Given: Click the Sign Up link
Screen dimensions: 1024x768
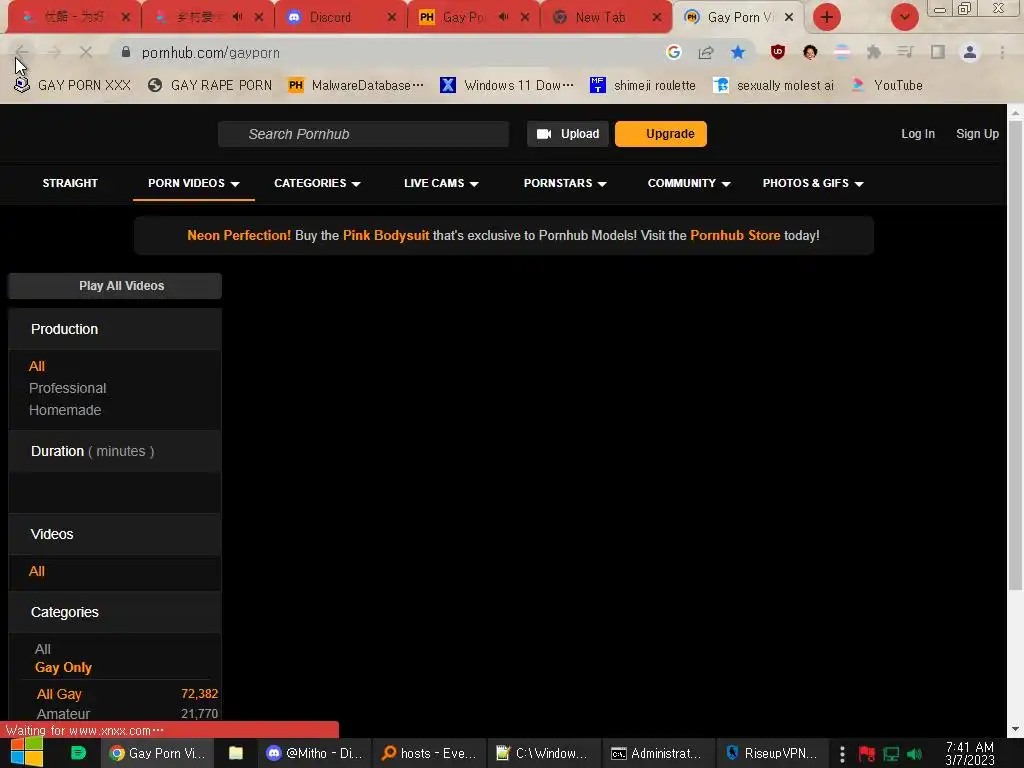Looking at the screenshot, I should (x=977, y=134).
